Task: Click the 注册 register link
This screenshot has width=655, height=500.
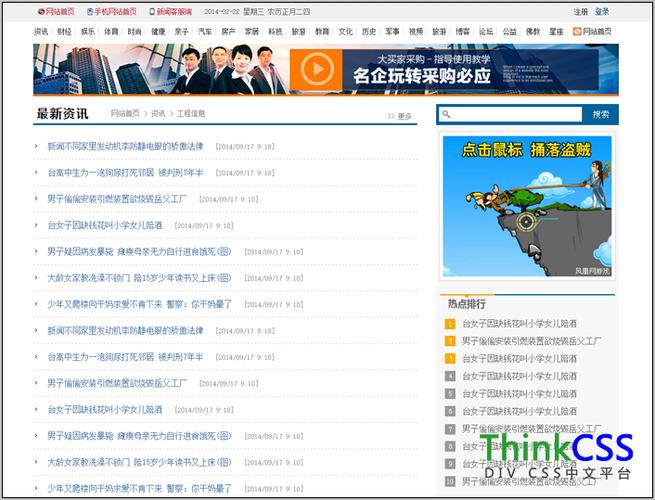Action: [581, 12]
